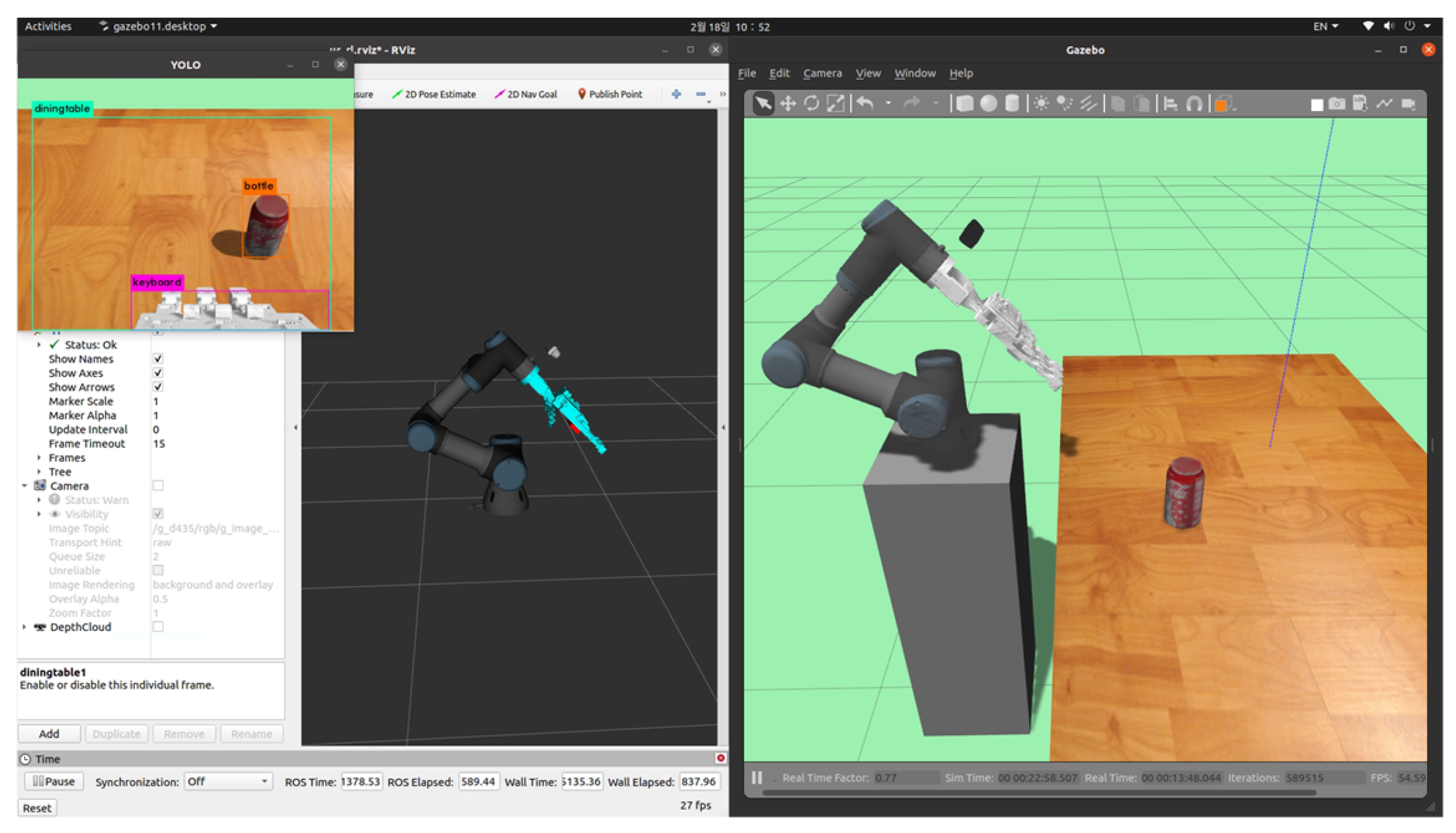Insert a sphere shape in Gazebo

[x=988, y=104]
